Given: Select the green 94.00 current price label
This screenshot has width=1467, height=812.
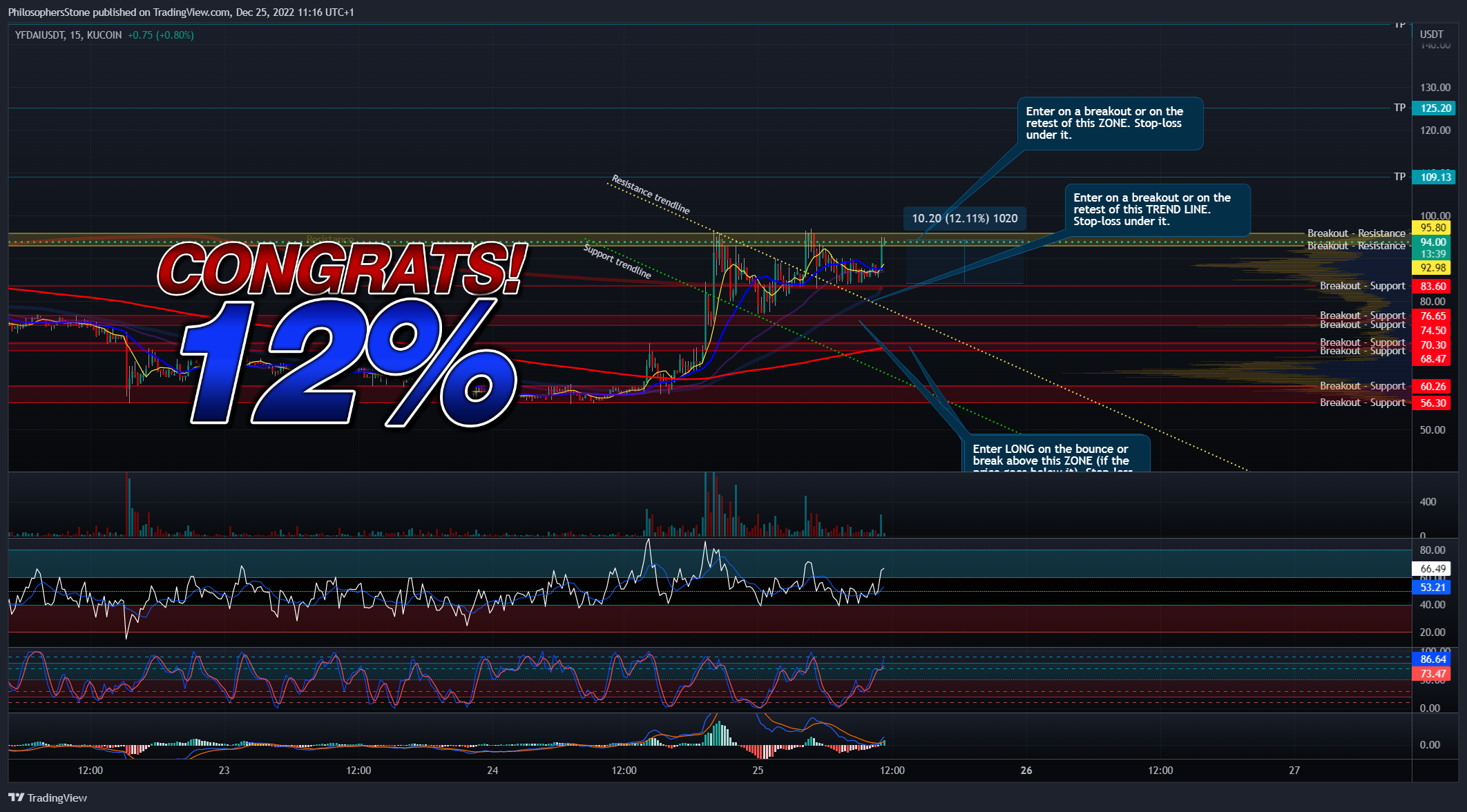Looking at the screenshot, I should (x=1432, y=242).
